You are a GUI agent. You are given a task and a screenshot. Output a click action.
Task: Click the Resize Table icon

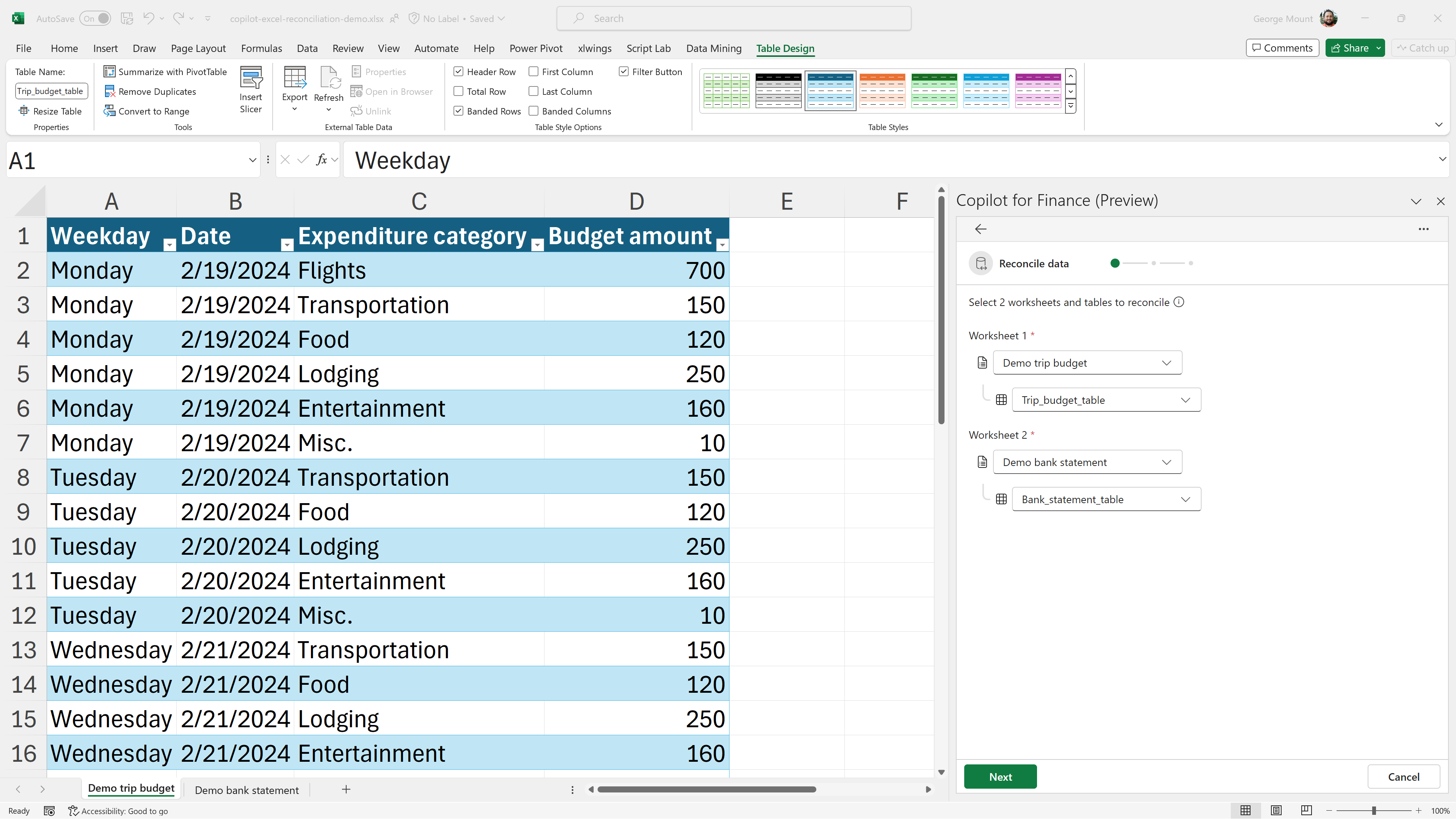pyautogui.click(x=24, y=111)
